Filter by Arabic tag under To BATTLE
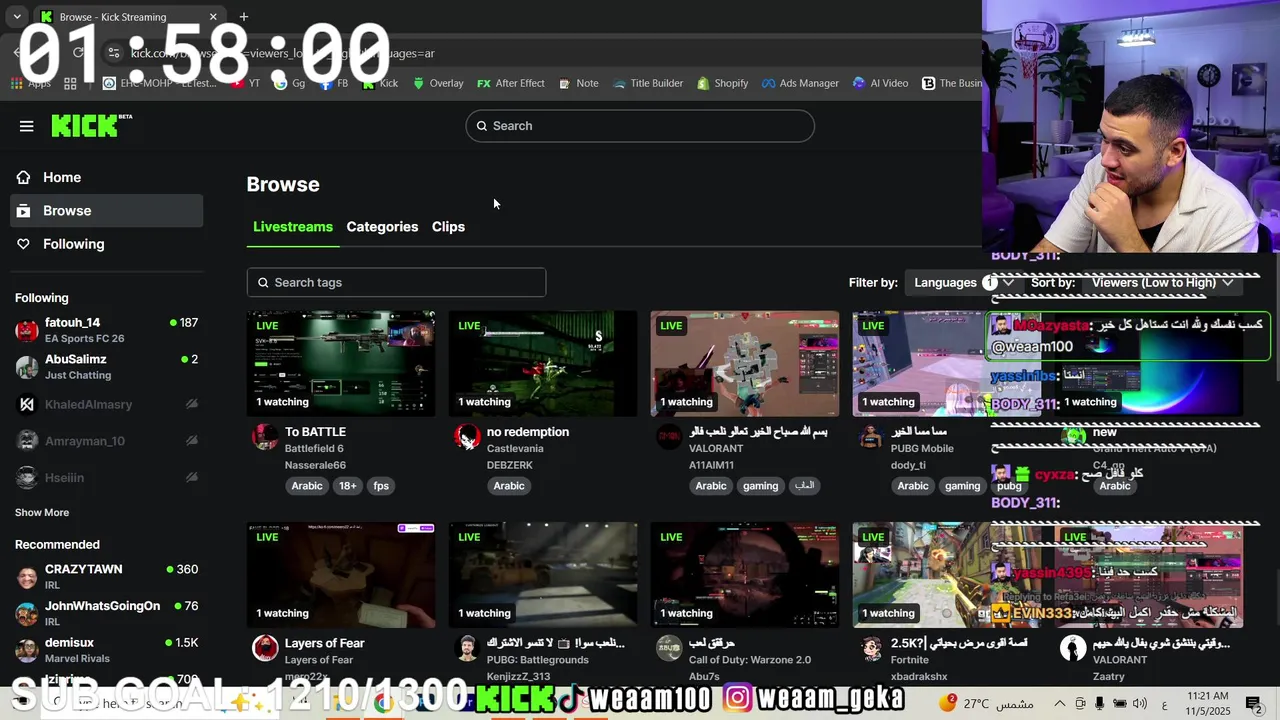The width and height of the screenshot is (1280, 720). 307,486
